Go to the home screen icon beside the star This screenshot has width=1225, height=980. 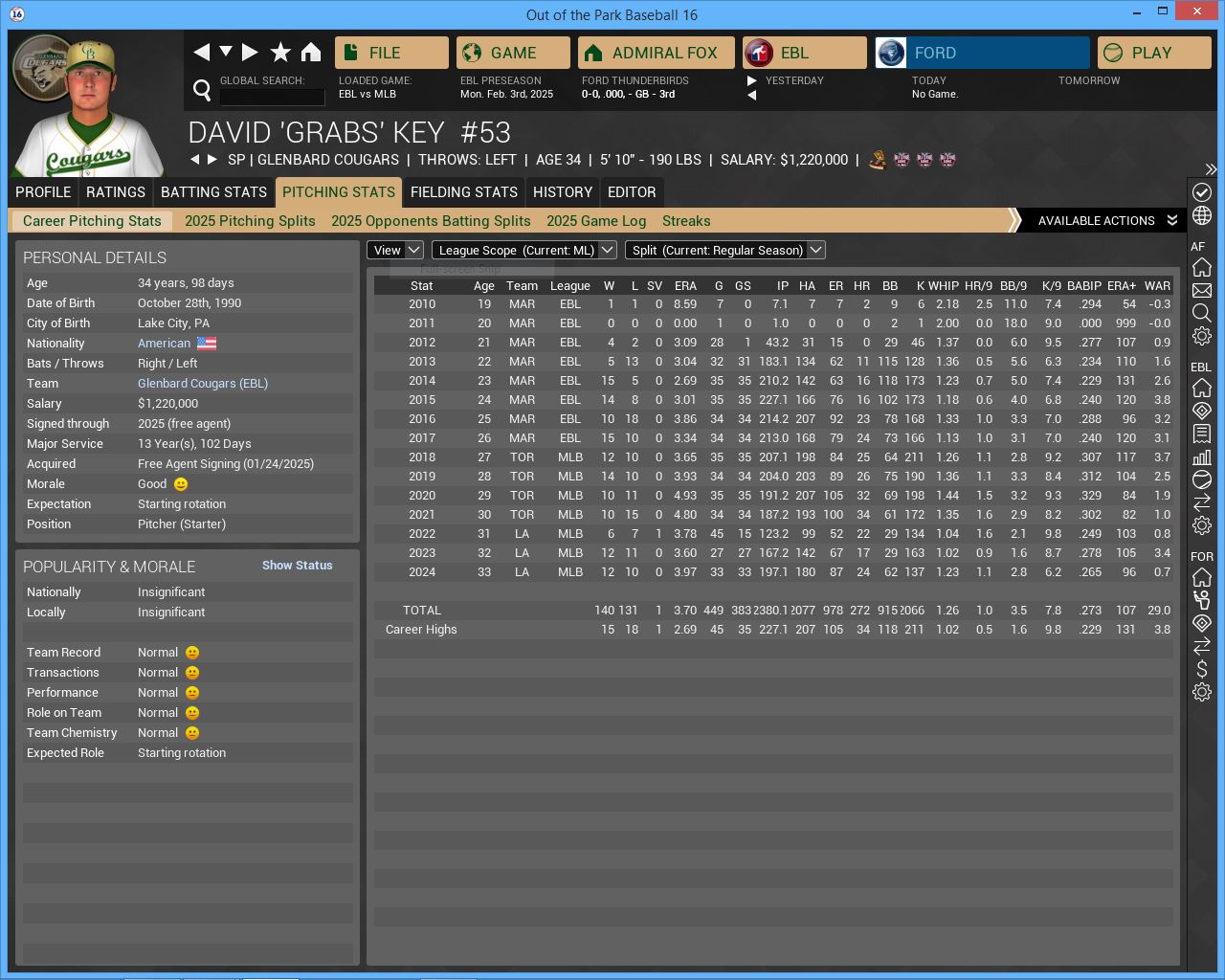[x=311, y=53]
